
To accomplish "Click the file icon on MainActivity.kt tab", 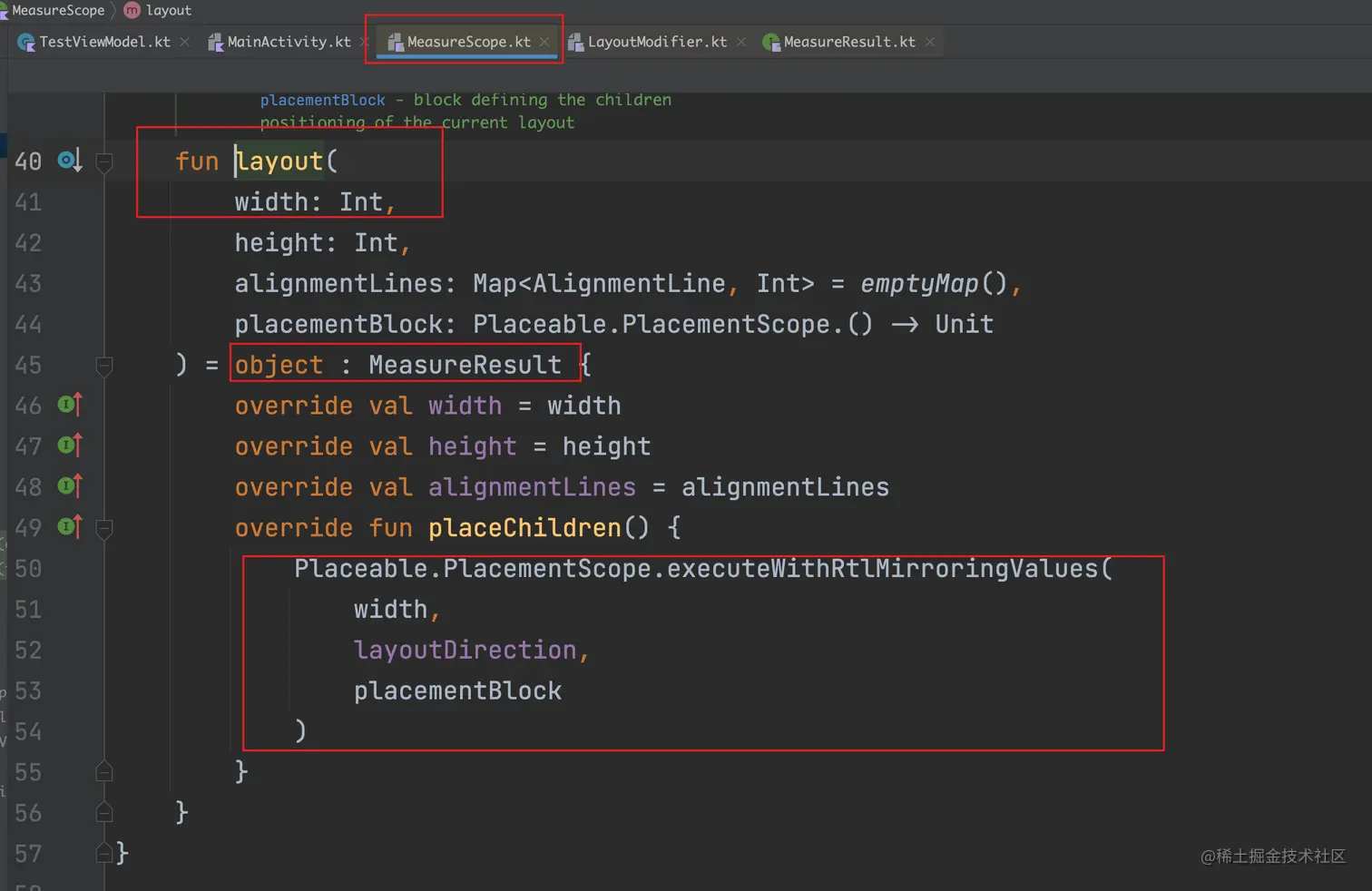I will click(x=215, y=42).
